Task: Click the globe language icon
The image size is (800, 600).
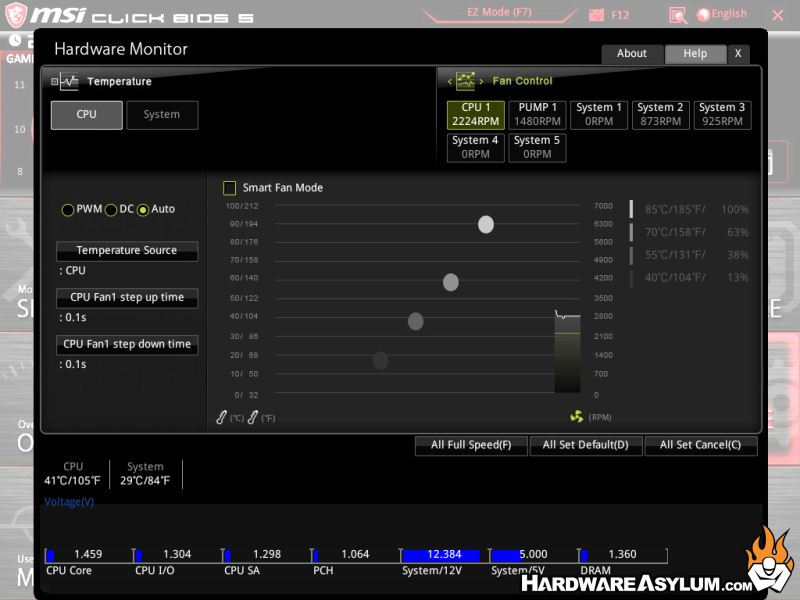Action: click(703, 14)
